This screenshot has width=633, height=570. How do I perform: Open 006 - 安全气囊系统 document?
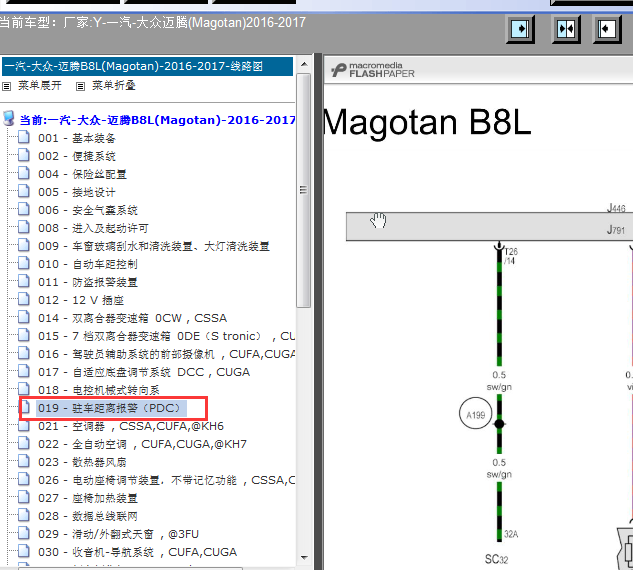tap(88, 210)
